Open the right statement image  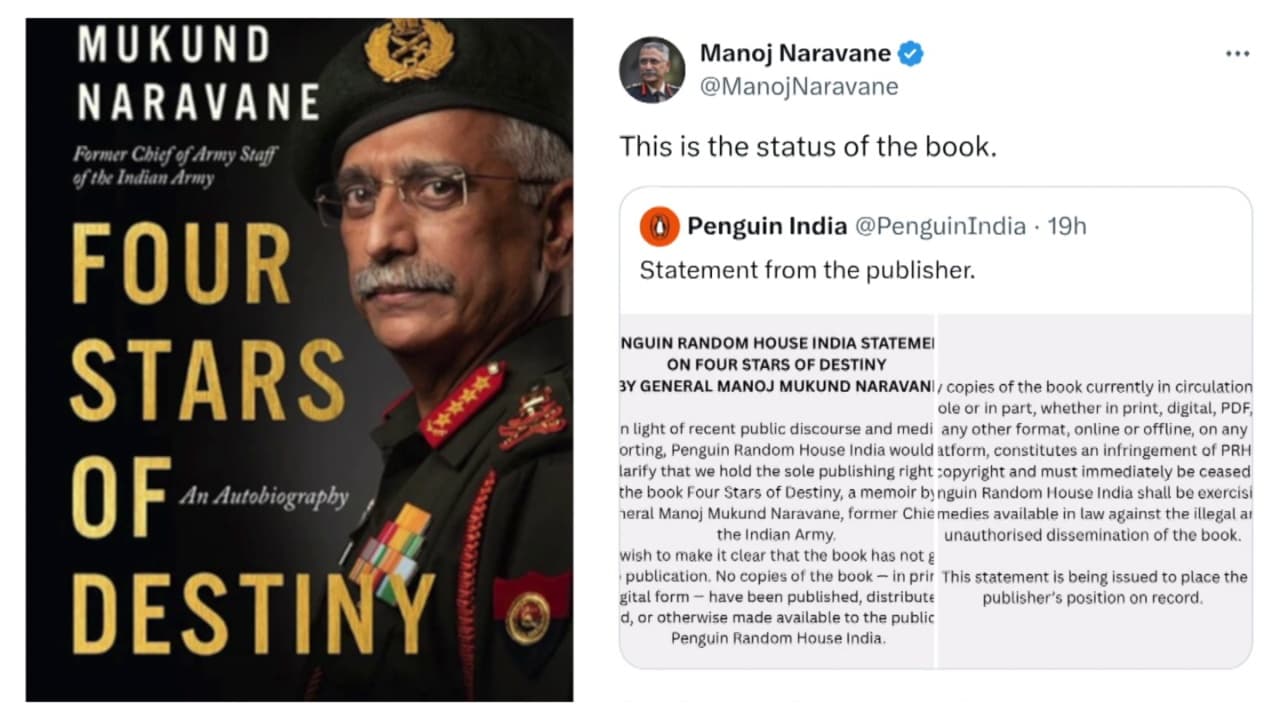[x=1095, y=491]
